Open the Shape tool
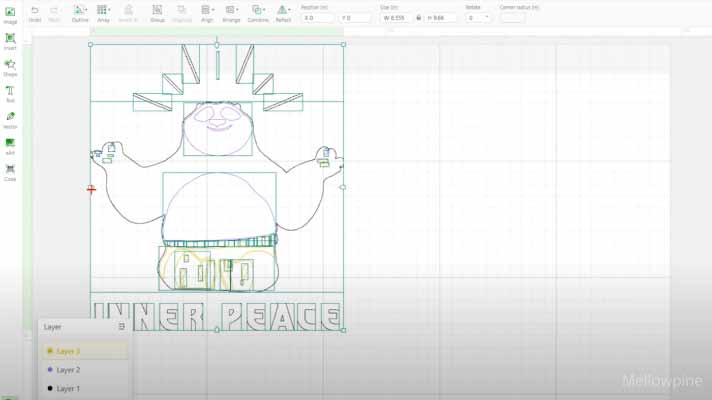 (x=10, y=66)
